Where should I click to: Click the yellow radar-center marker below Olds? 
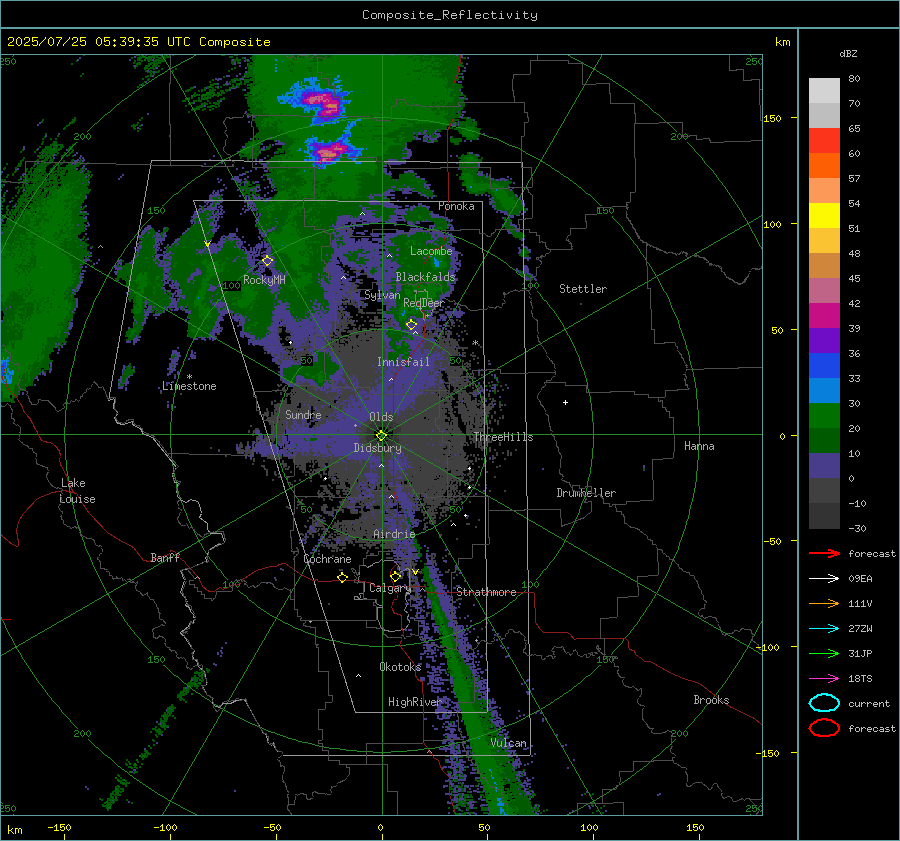point(381,436)
